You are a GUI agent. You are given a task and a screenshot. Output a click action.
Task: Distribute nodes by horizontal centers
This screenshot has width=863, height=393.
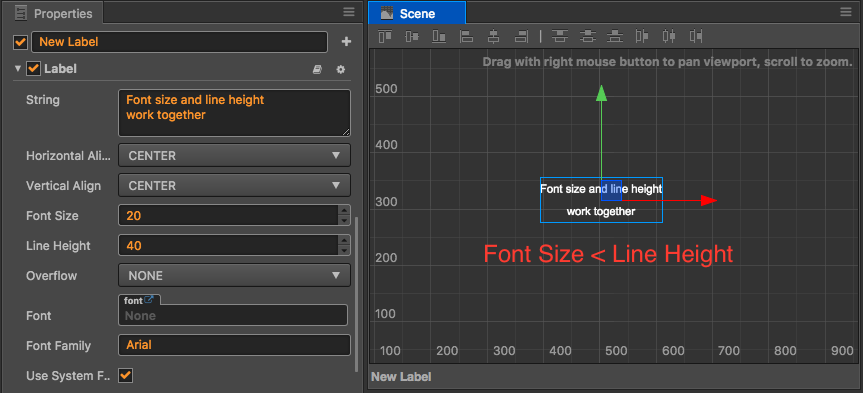[669, 36]
